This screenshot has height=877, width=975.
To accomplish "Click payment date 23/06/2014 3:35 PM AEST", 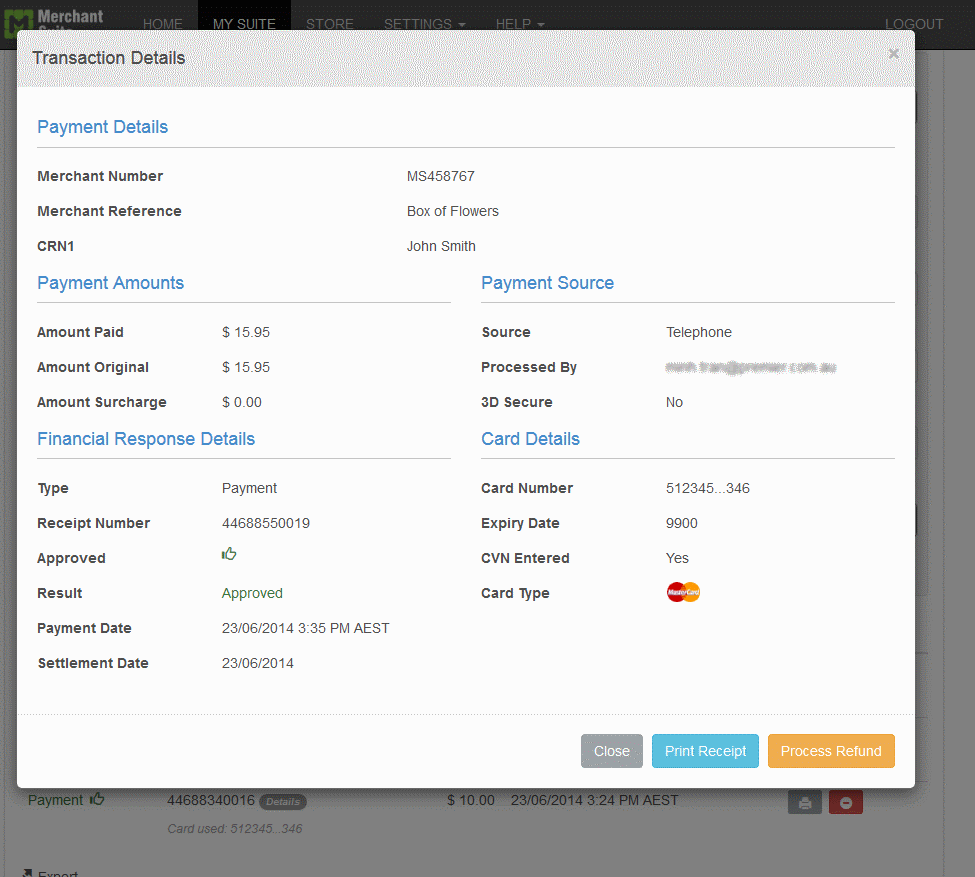I will (x=305, y=628).
